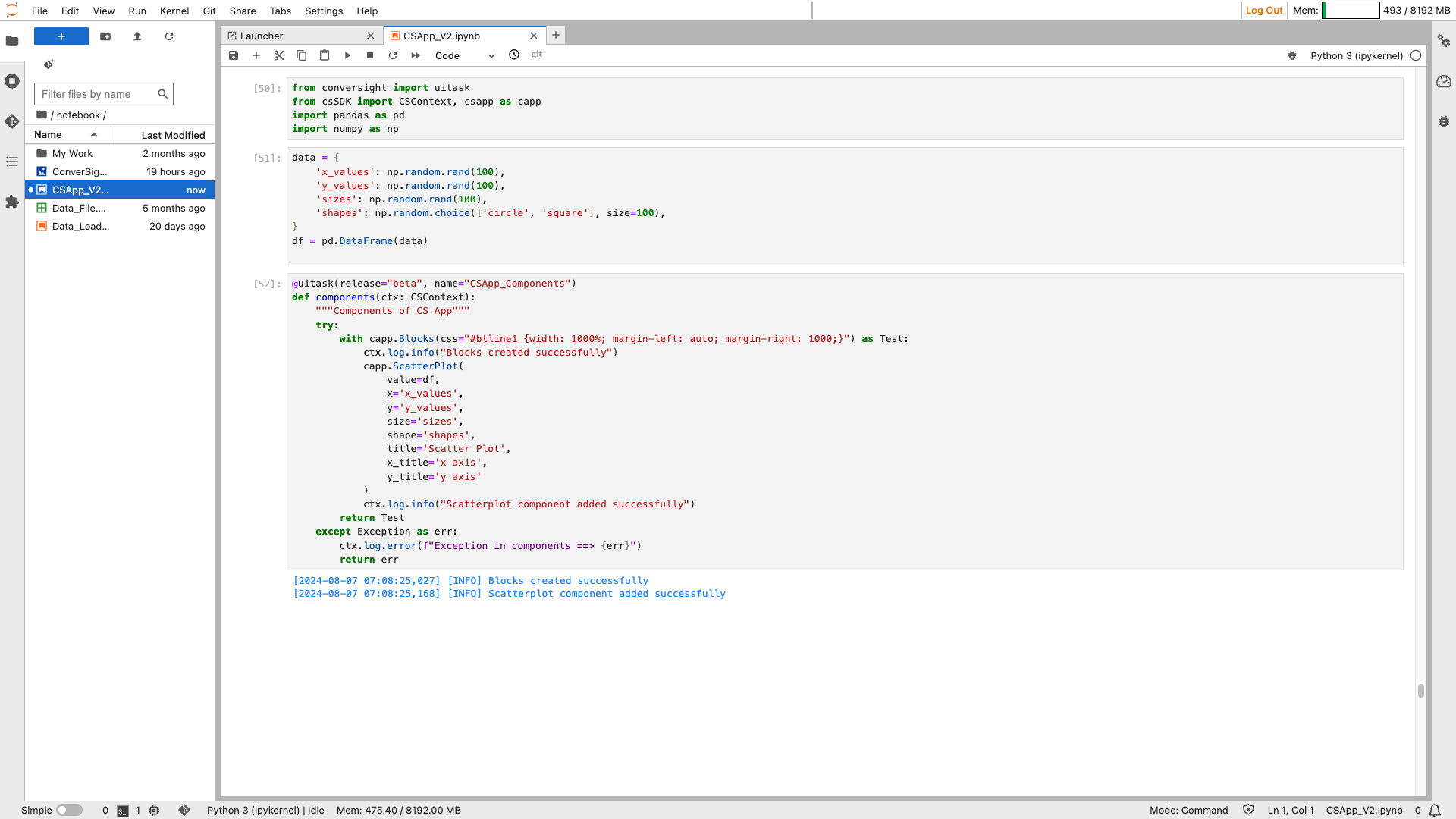Open the Debugger panel in right sidebar
Image resolution: width=1456 pixels, height=819 pixels.
1444,121
